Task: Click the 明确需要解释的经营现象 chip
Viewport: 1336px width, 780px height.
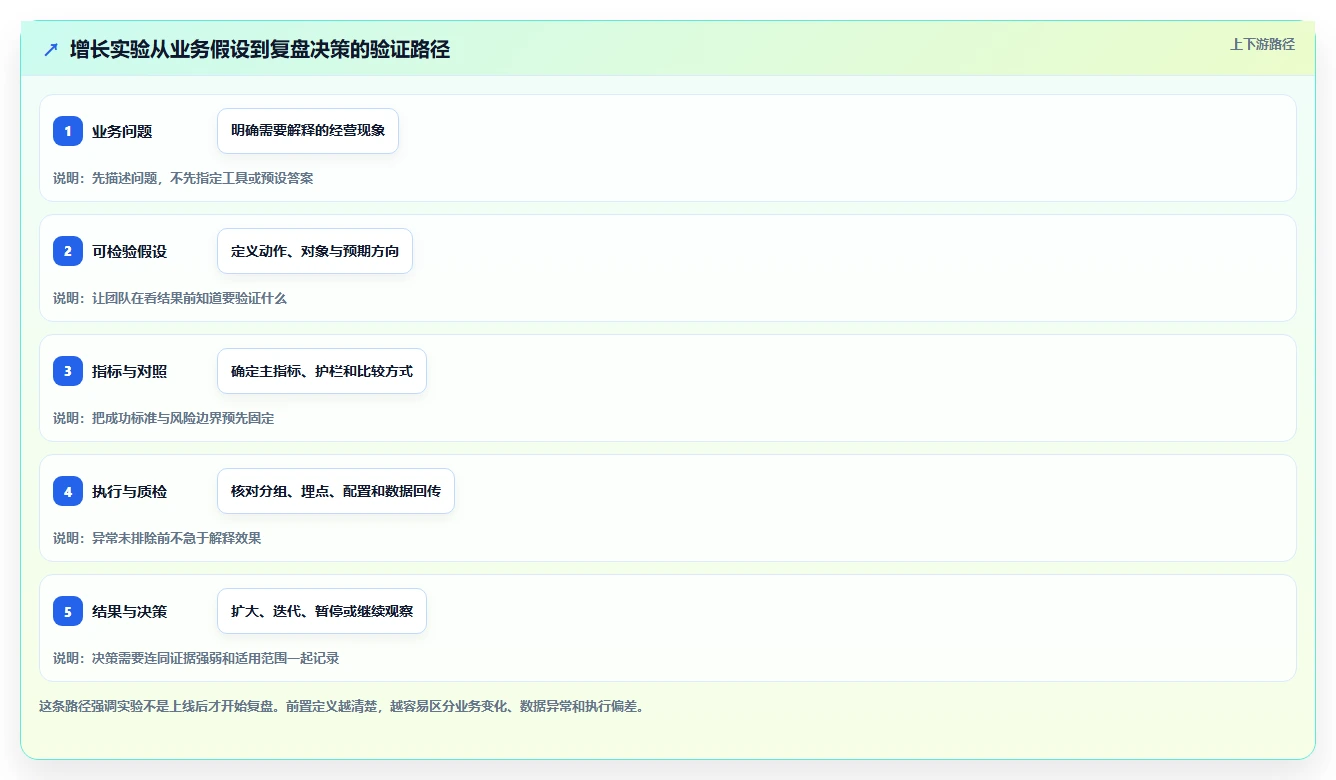Action: (308, 131)
